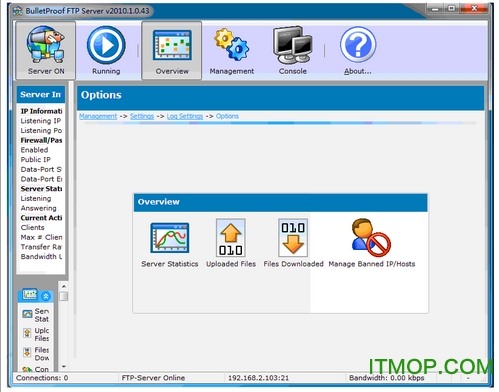Click the Options page header

coord(280,98)
